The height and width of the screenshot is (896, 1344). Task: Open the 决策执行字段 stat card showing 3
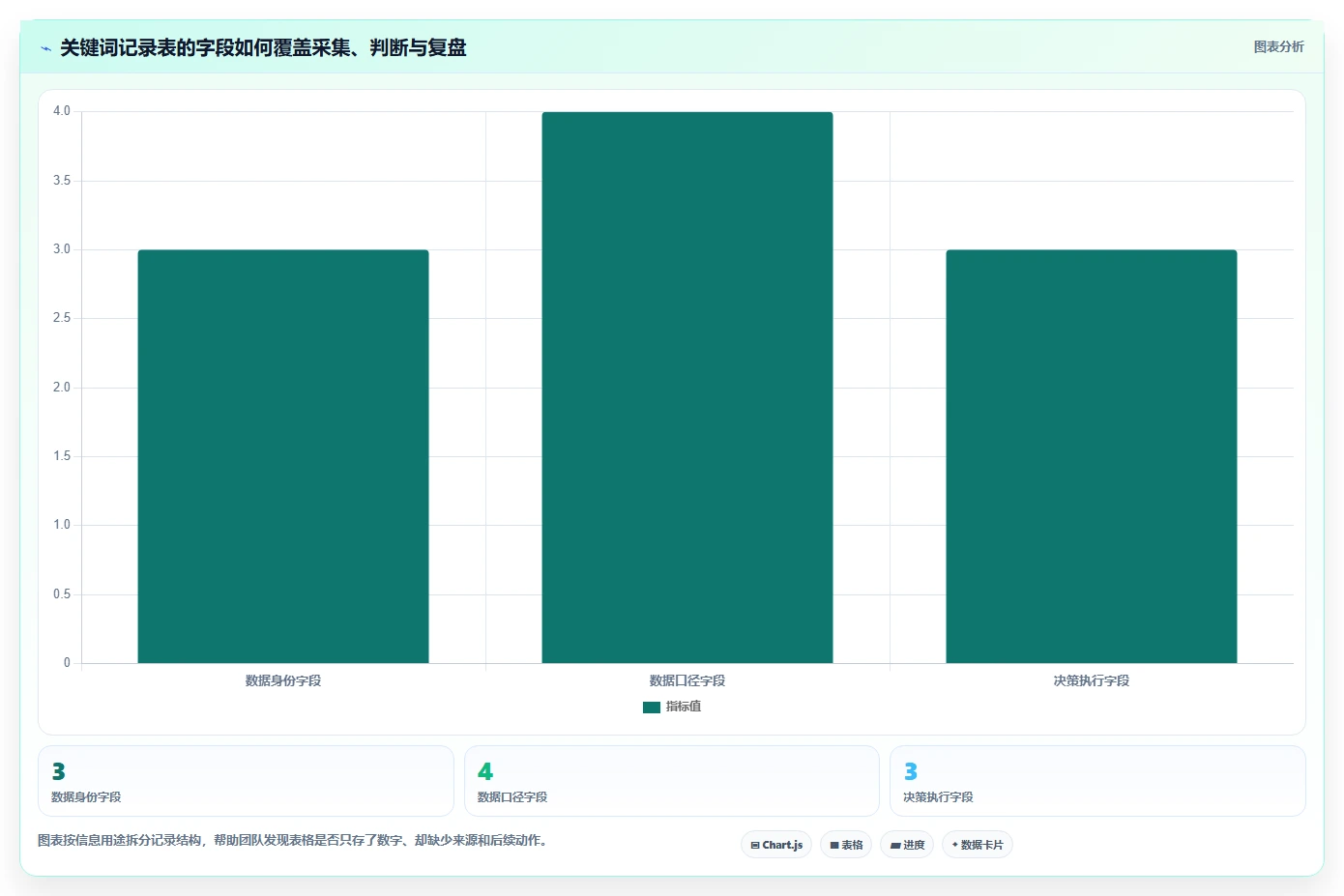click(1097, 781)
